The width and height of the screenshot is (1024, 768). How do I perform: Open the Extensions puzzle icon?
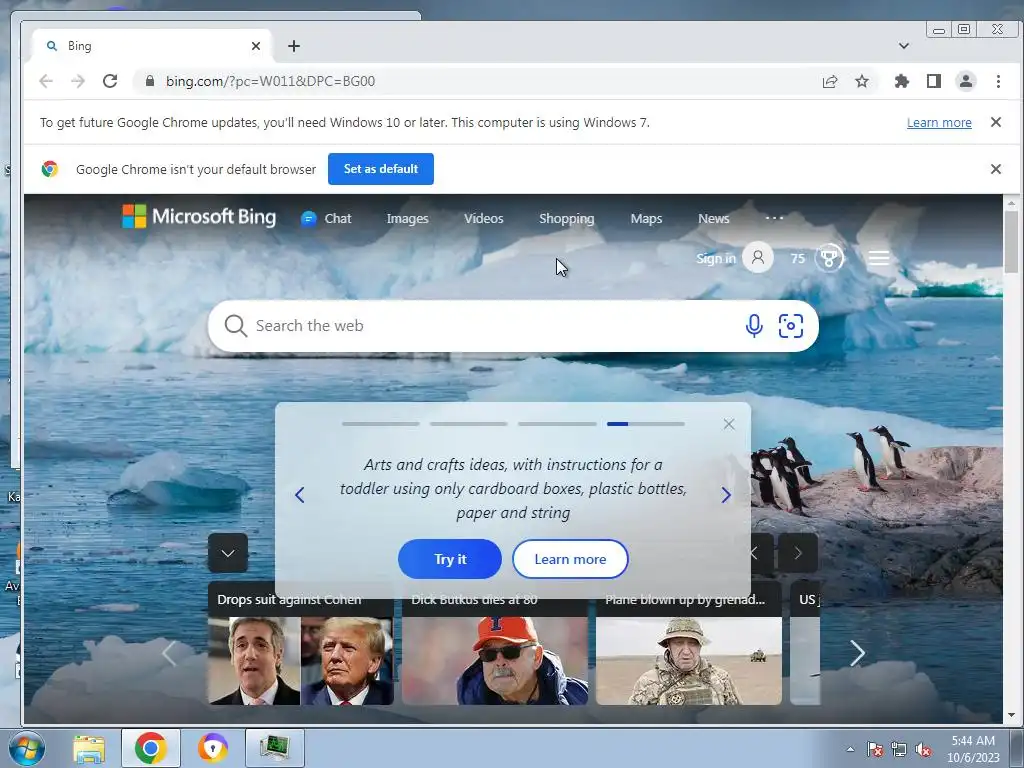click(902, 81)
